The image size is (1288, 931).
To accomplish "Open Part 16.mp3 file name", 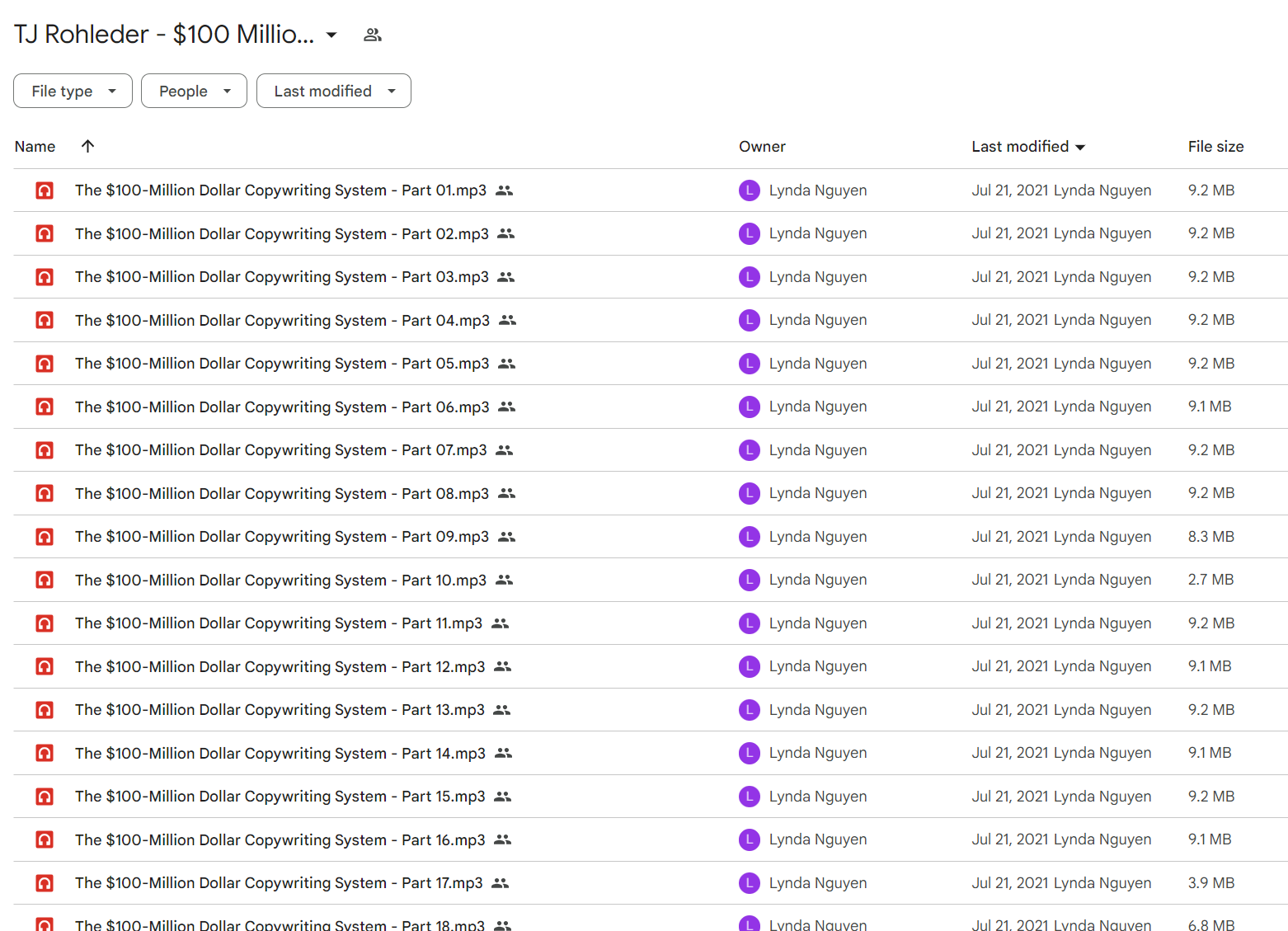I will (x=280, y=839).
